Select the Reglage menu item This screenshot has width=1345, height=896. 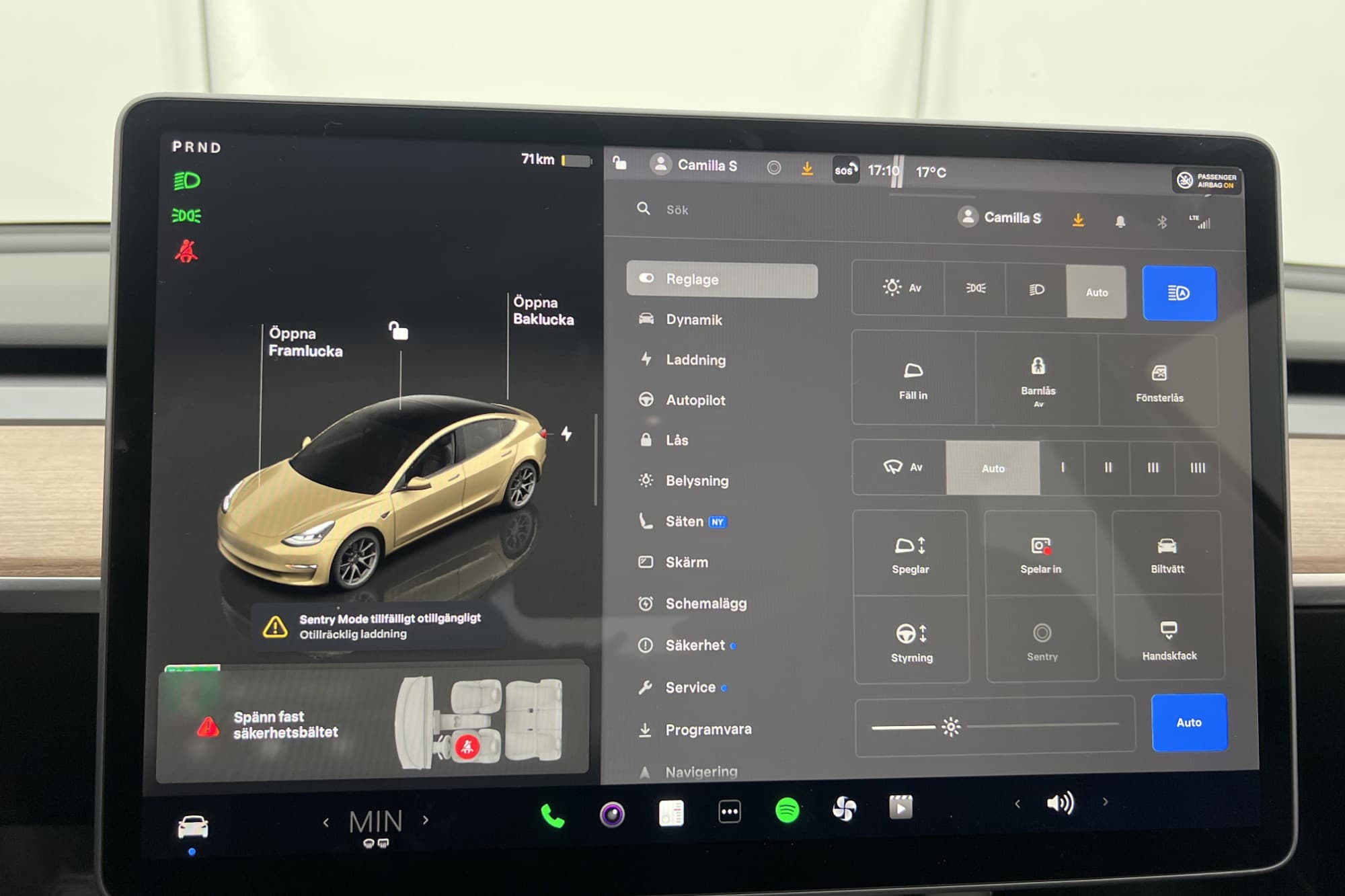(722, 280)
